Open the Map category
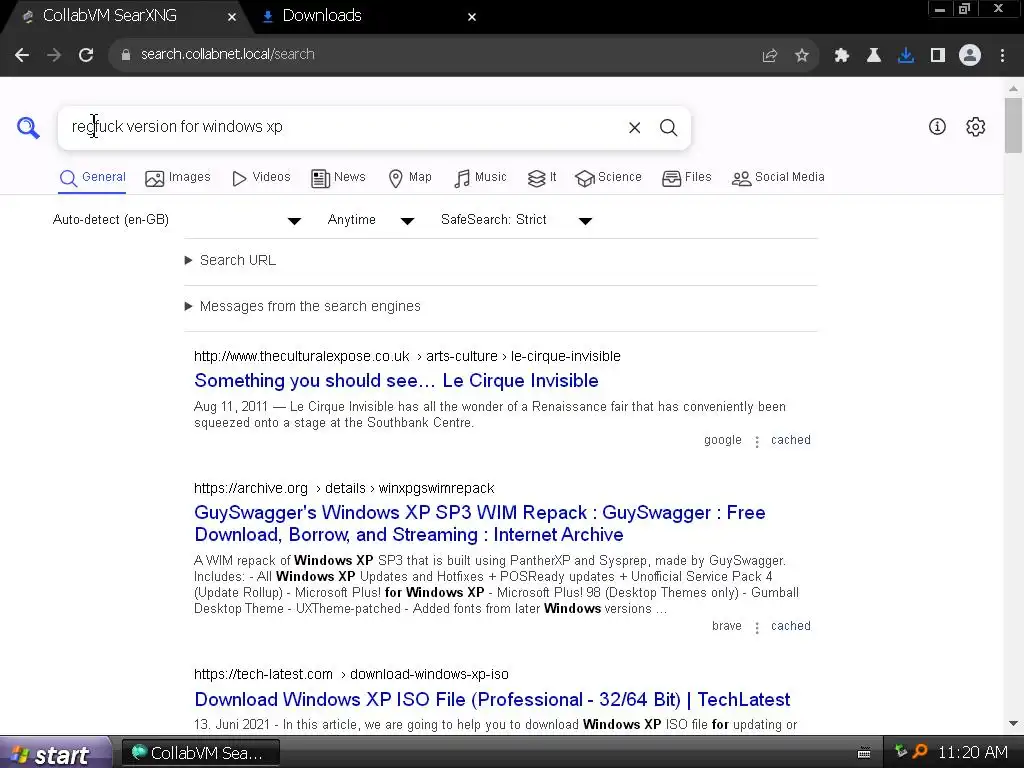1024x768 pixels. (x=410, y=178)
